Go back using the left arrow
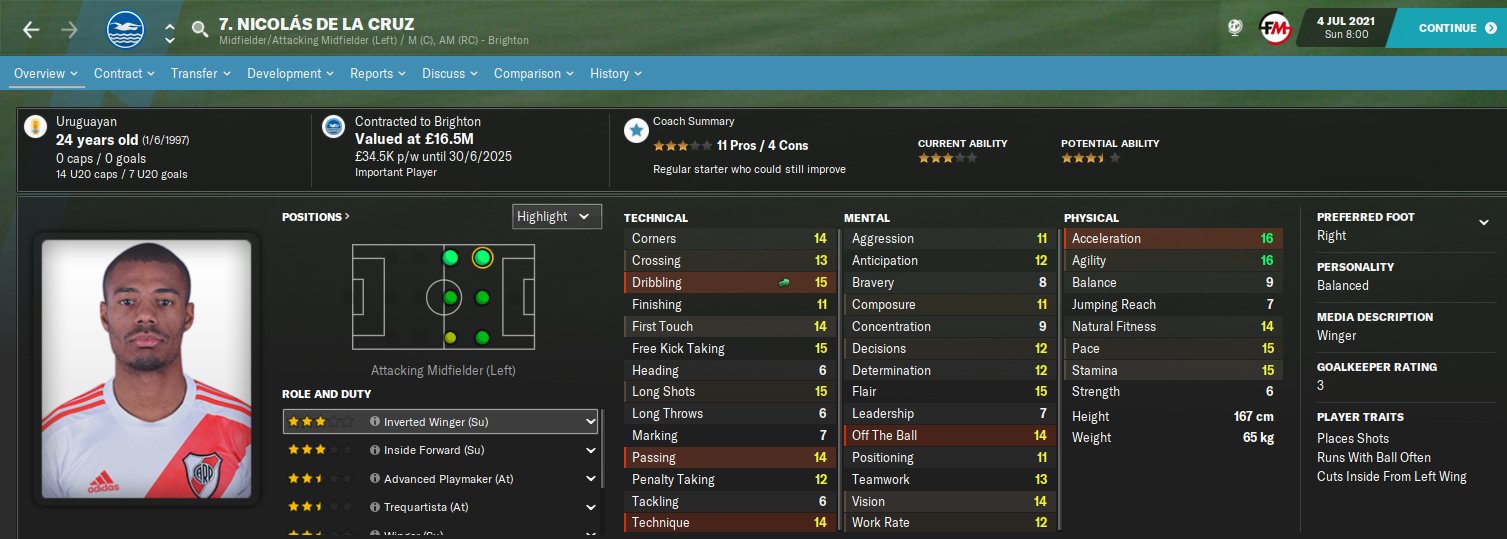The height and width of the screenshot is (539, 1507). 31,29
